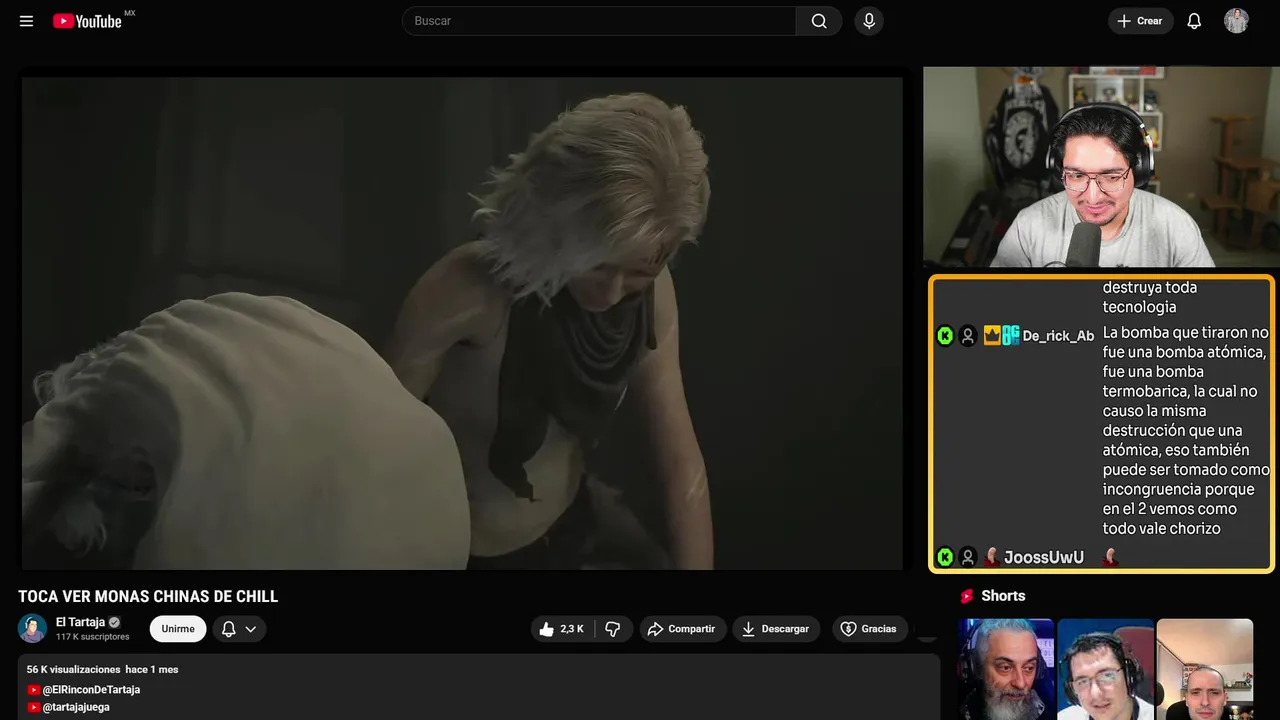1280x720 pixels.
Task: Open @ElRinconDeTartaja channel link
Action: click(x=91, y=690)
